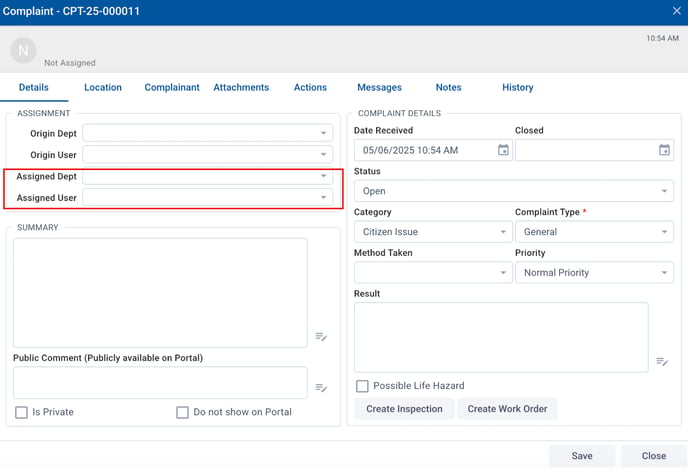Screen dimensions: 688x468
Task: Click the Not Assigned user avatar
Action: point(23,50)
